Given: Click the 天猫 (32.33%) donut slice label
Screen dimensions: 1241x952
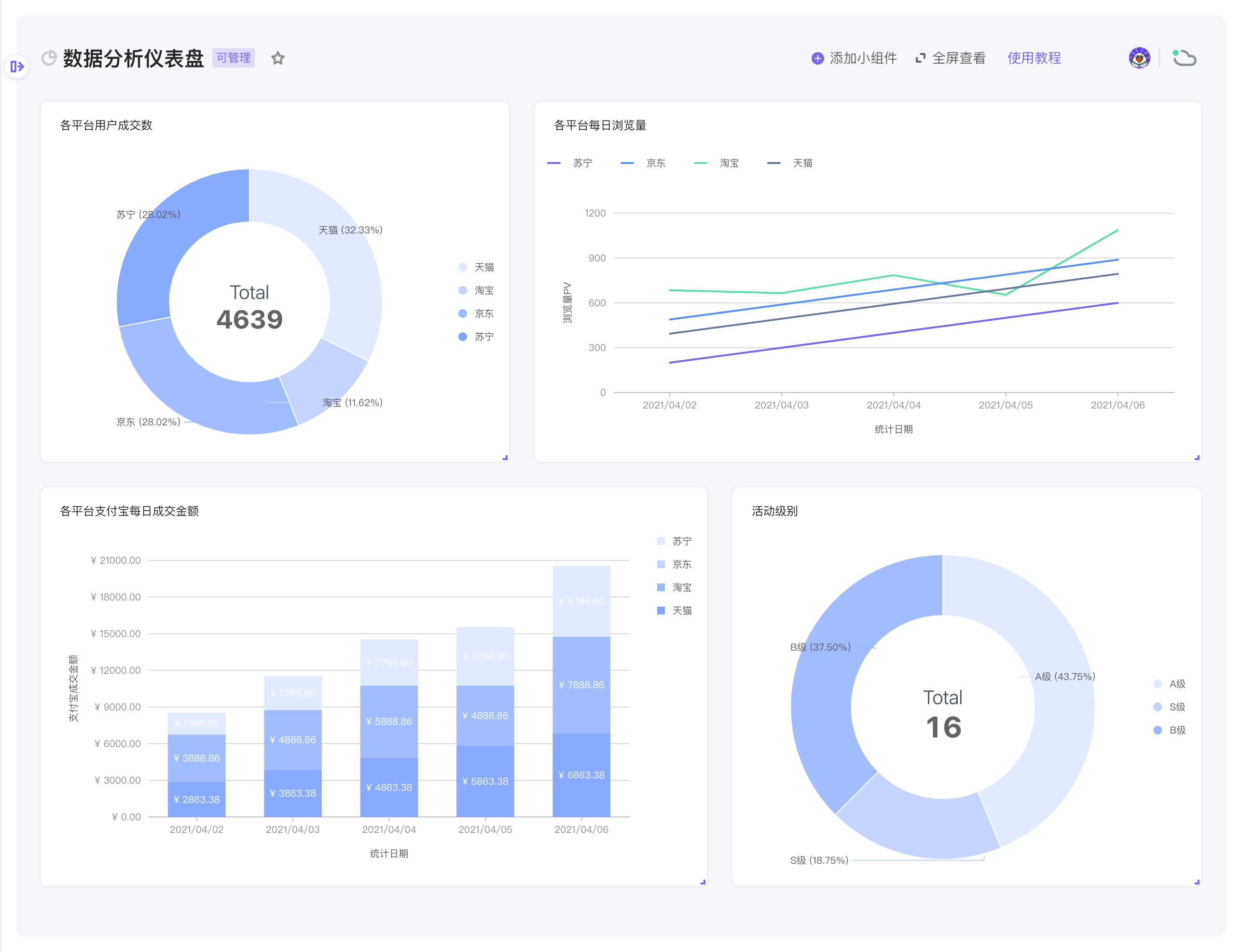Looking at the screenshot, I should point(350,230).
